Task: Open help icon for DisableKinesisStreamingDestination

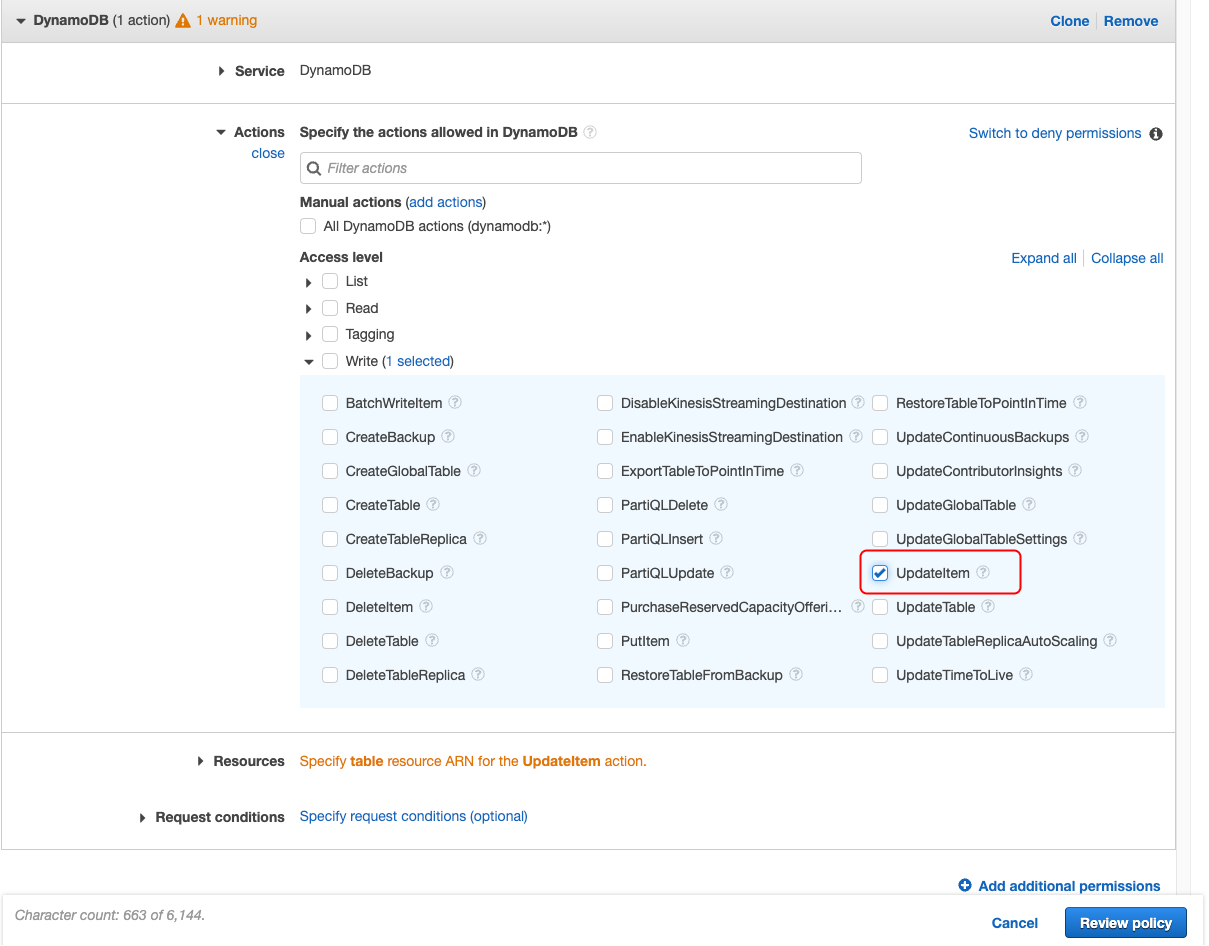Action: [x=858, y=403]
